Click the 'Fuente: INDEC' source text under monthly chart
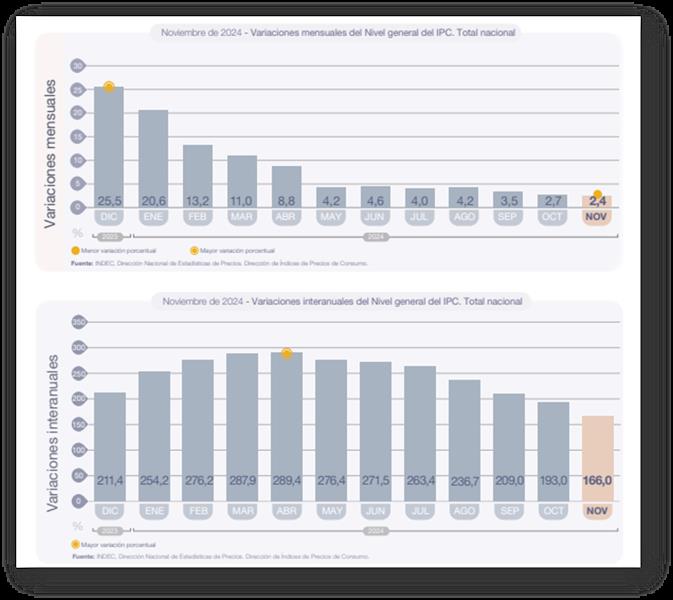 220,264
